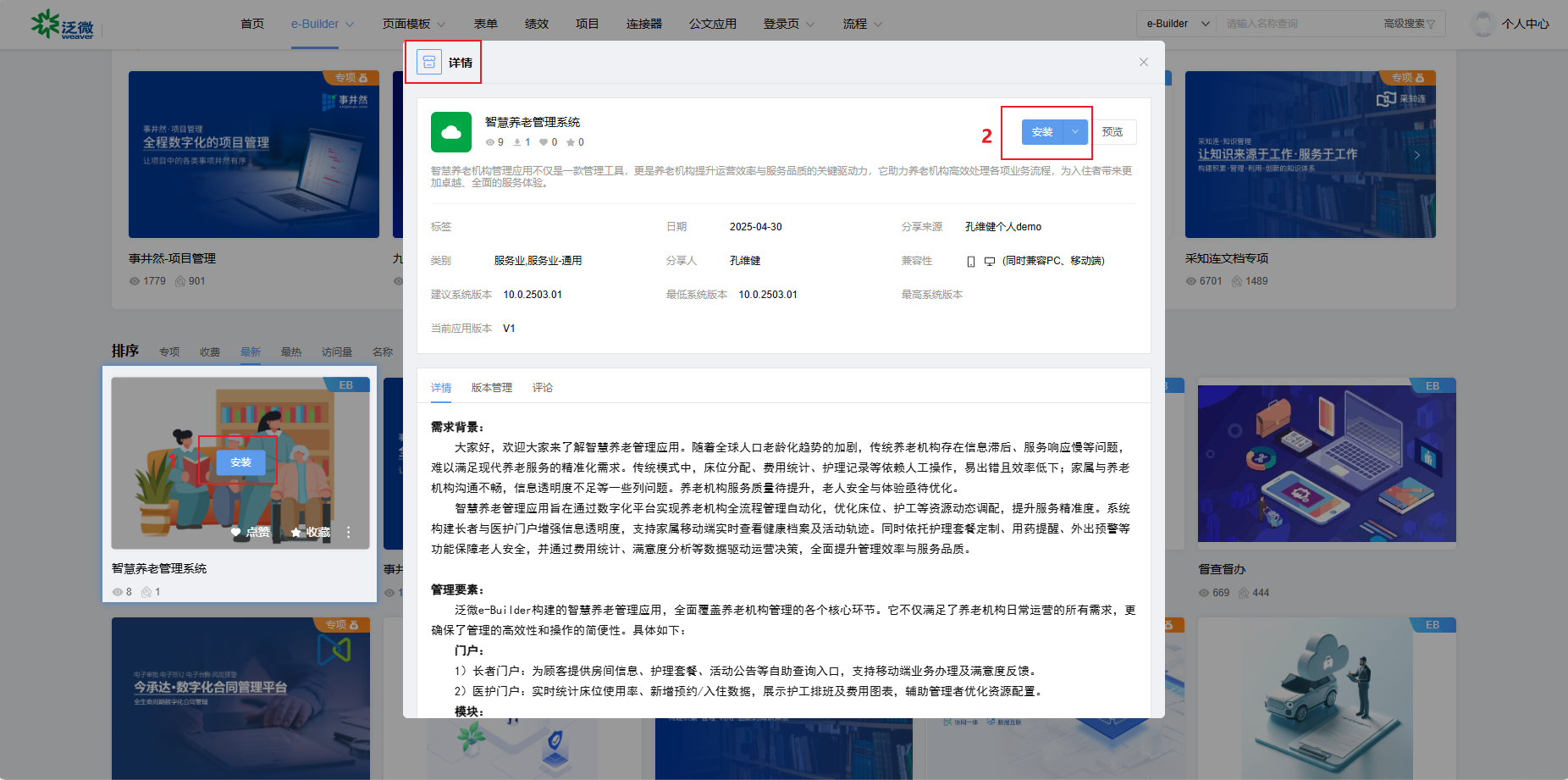The image size is (1568, 780).
Task: Sort by 访问量
Action: click(337, 352)
